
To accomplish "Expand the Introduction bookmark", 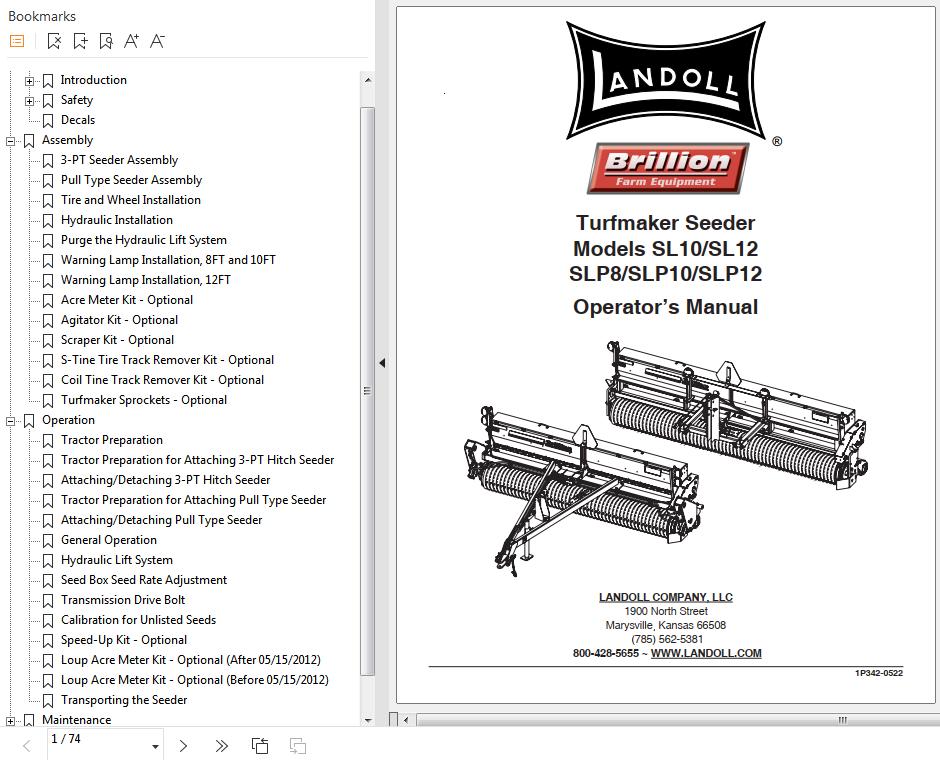I will 29,81.
